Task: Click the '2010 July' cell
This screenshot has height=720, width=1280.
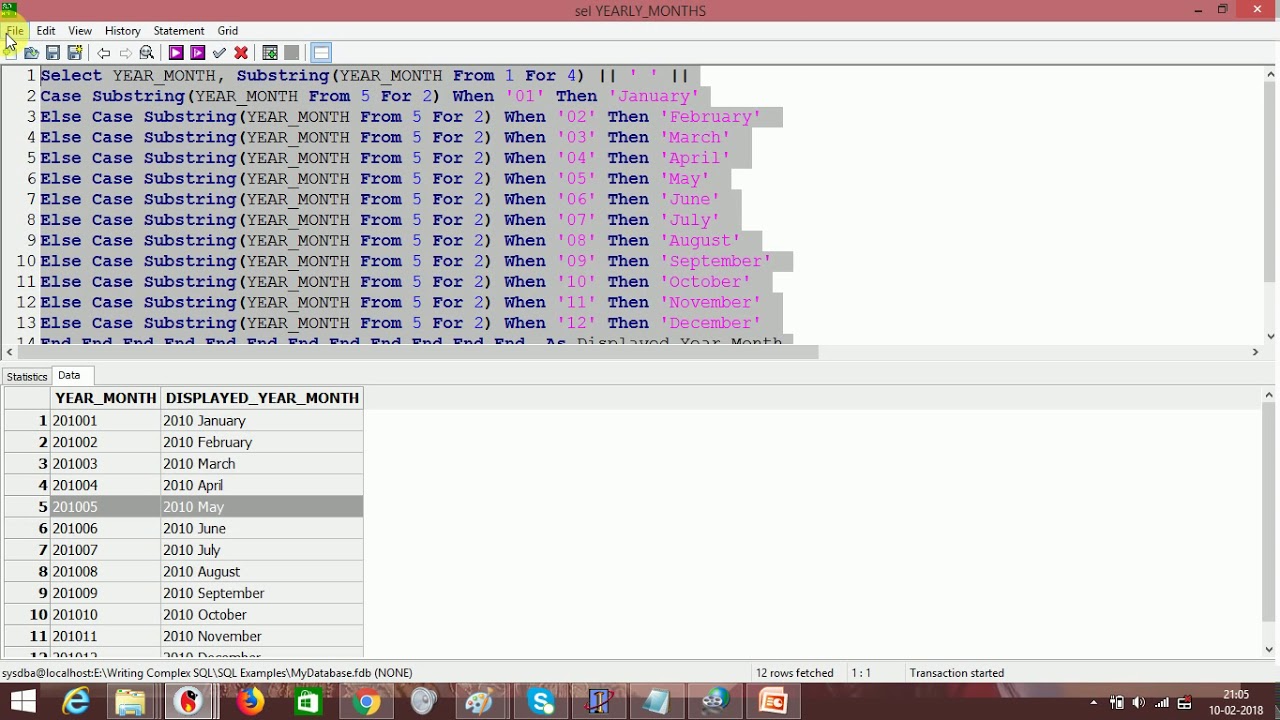Action: coord(262,550)
